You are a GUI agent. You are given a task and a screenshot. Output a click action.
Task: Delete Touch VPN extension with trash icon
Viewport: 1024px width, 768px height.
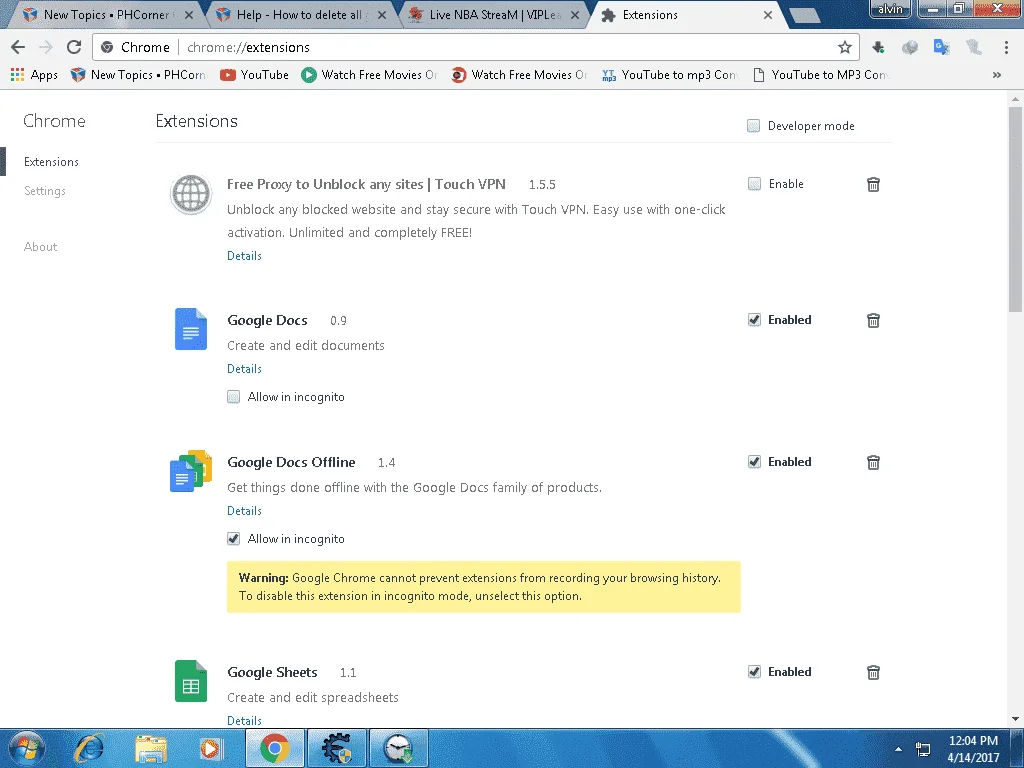click(x=873, y=184)
